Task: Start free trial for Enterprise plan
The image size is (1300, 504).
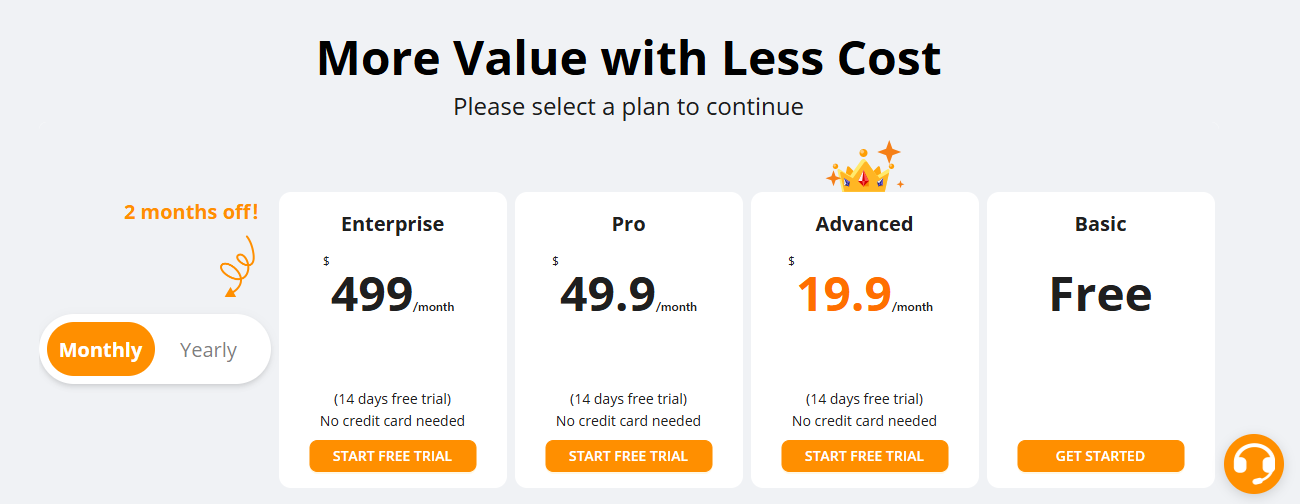Action: (x=393, y=456)
